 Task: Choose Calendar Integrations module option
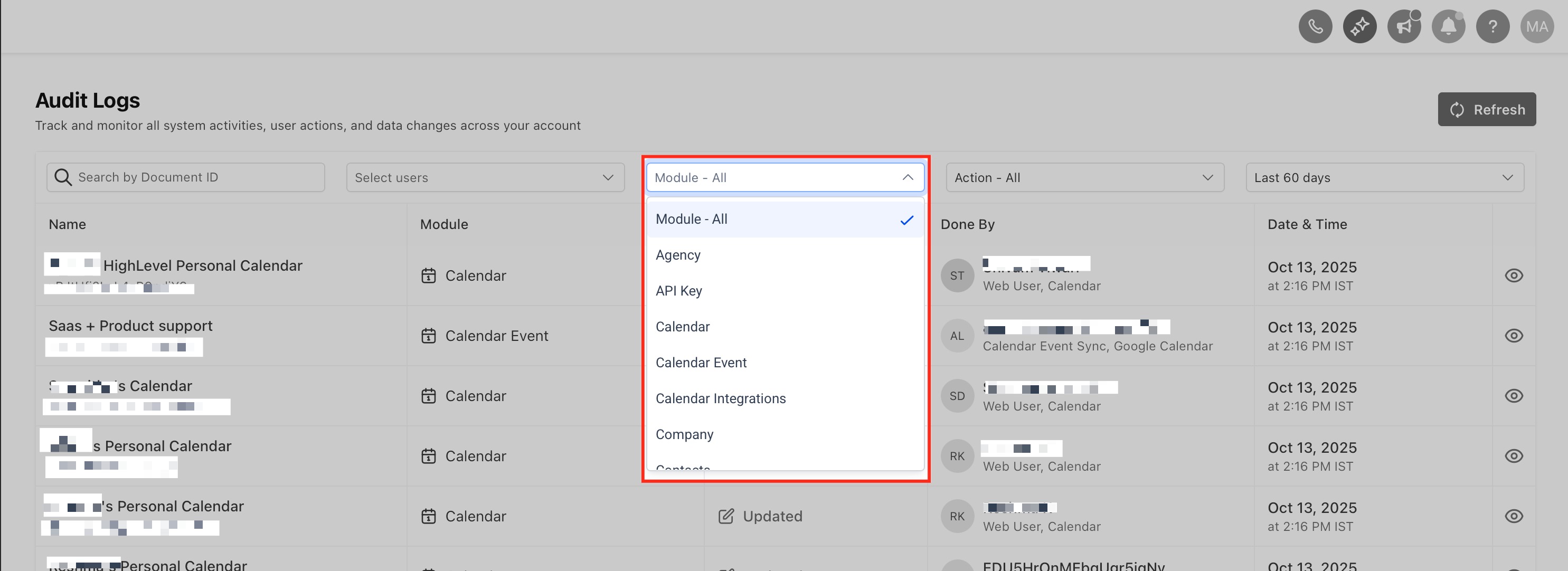pos(721,399)
